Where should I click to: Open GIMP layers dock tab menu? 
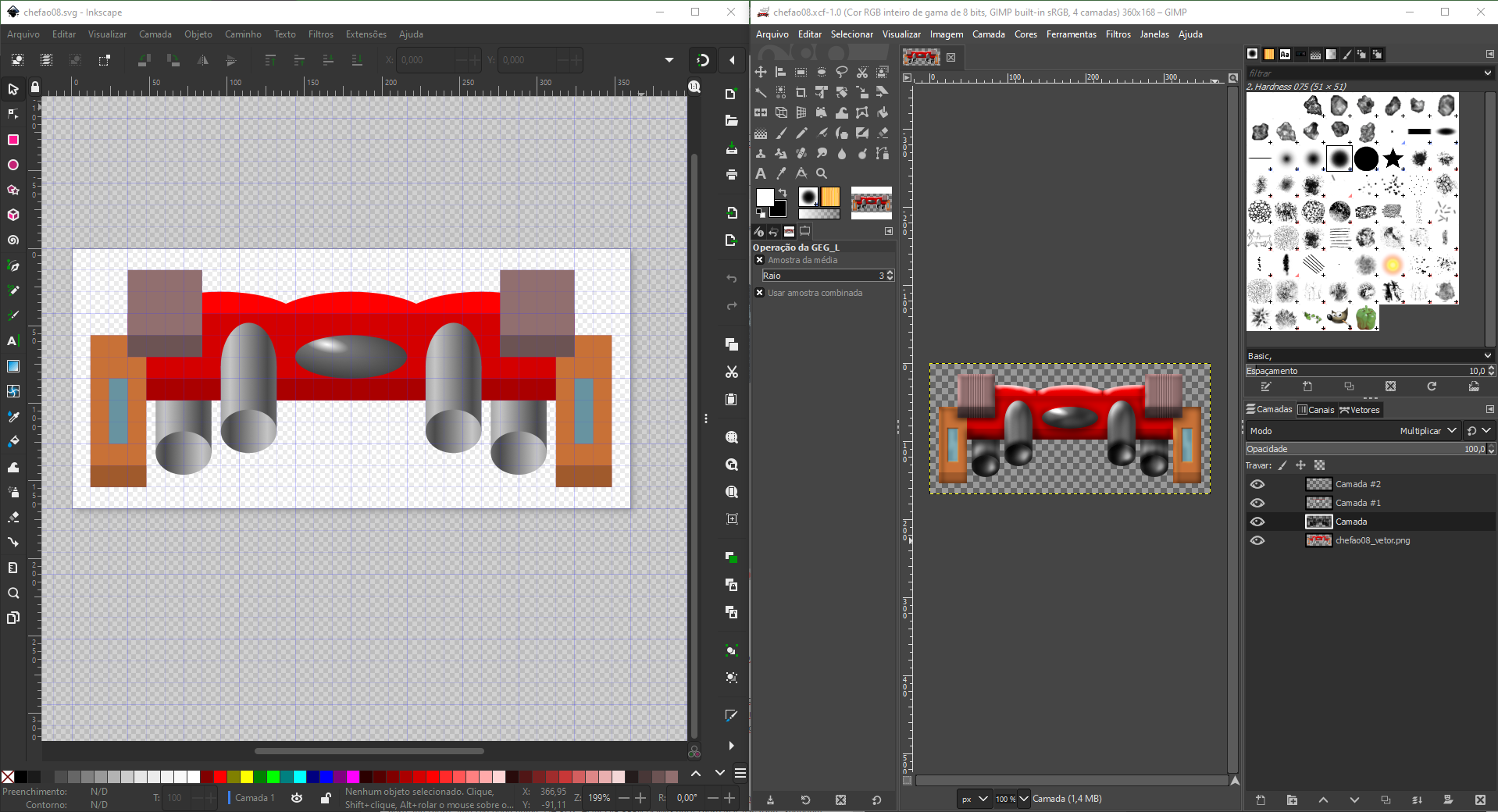click(x=1489, y=409)
